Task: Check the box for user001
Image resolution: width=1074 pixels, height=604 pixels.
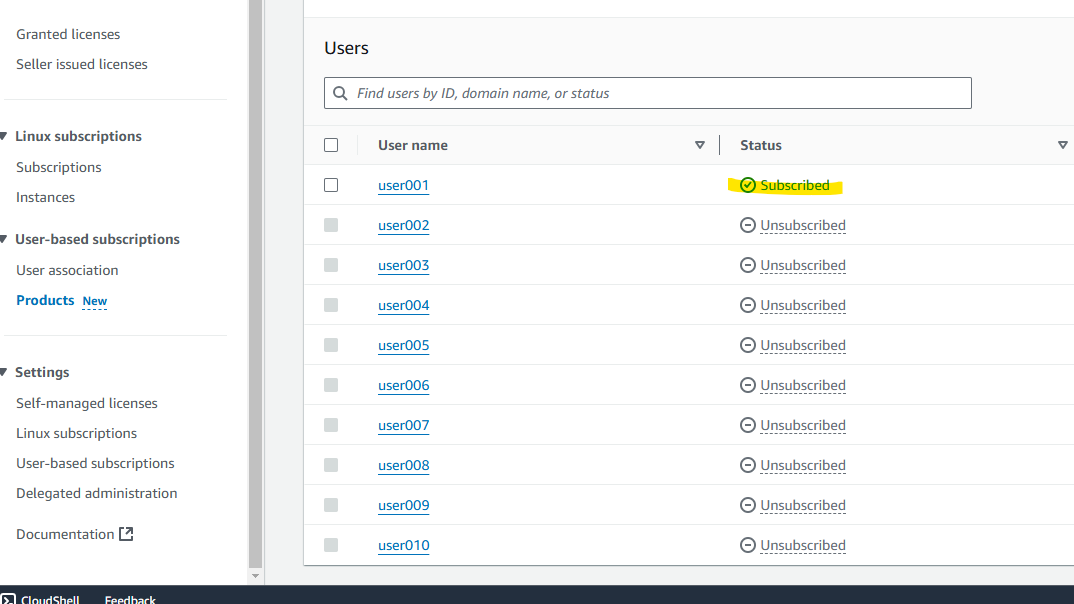Action: point(331,185)
